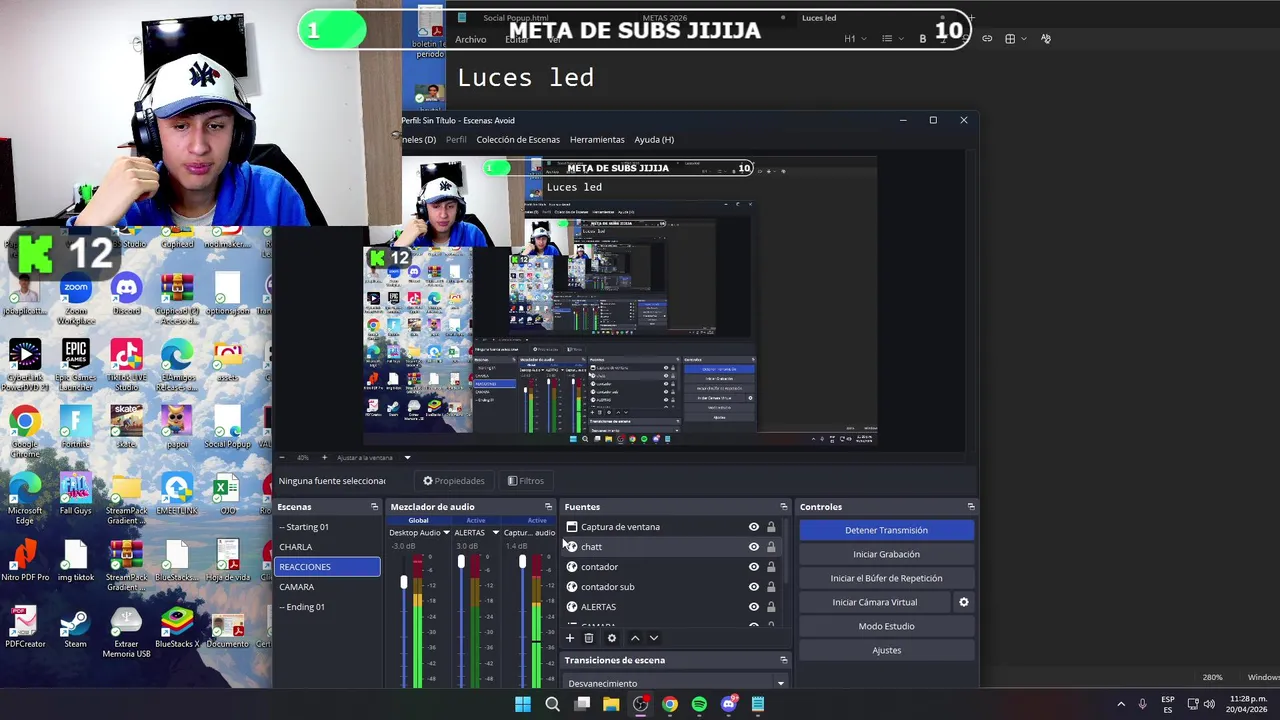Viewport: 1280px width, 720px height.
Task: Open BlueStacks X desktop shortcut
Action: click(x=177, y=629)
